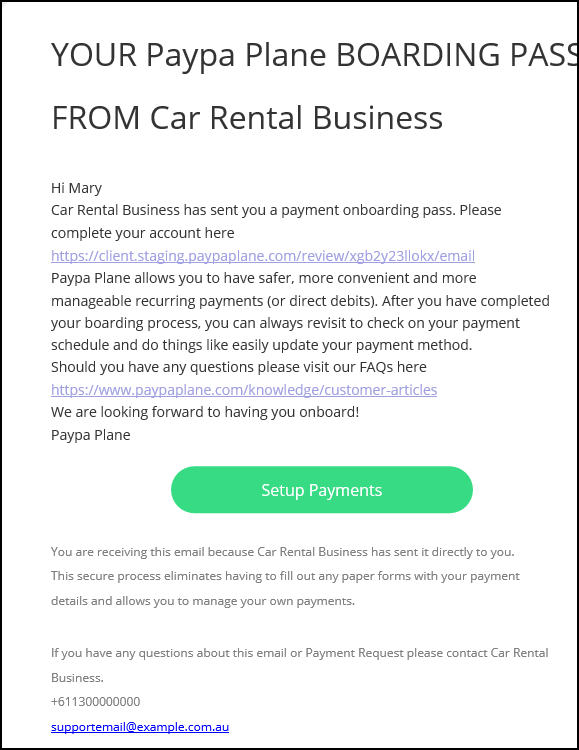Open the client.staging.paypaplane.com review link

pos(263,256)
